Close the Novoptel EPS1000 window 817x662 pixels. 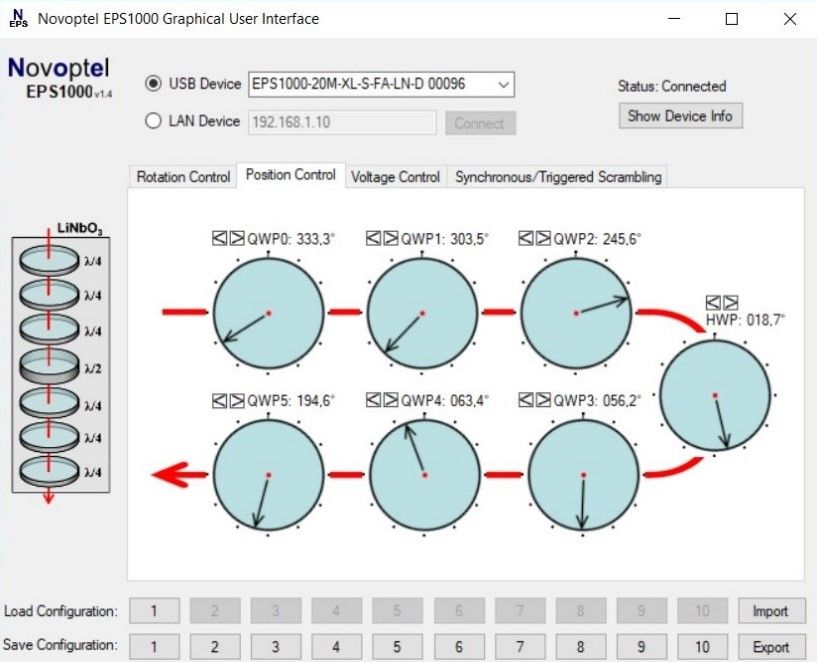tap(790, 19)
